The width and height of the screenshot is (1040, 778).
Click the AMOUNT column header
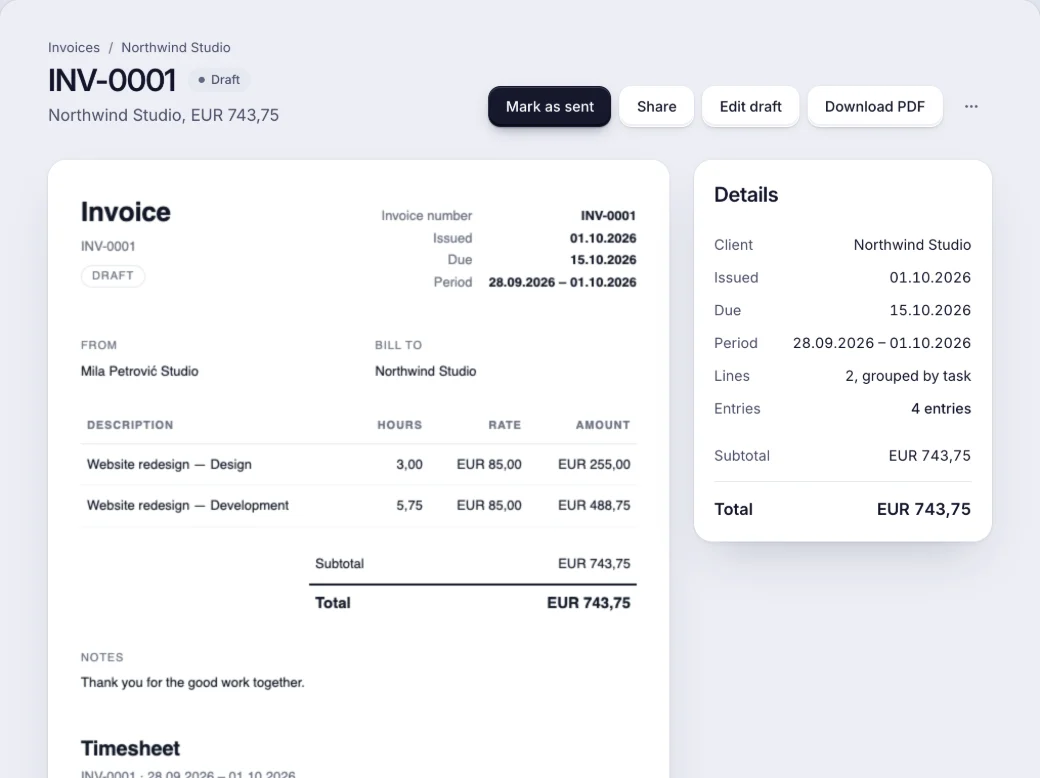pos(602,424)
